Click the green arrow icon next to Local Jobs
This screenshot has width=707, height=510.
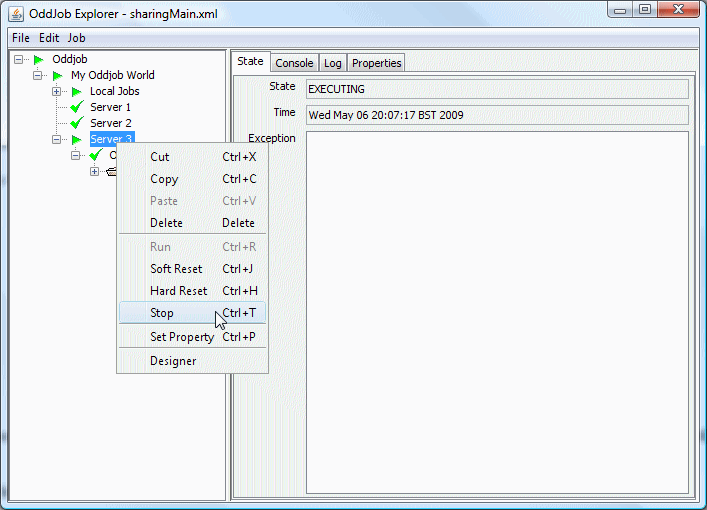click(76, 92)
